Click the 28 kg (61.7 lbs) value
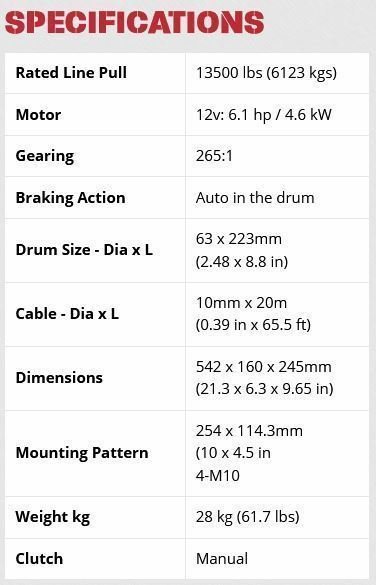Image resolution: width=376 pixels, height=585 pixels. click(x=248, y=517)
